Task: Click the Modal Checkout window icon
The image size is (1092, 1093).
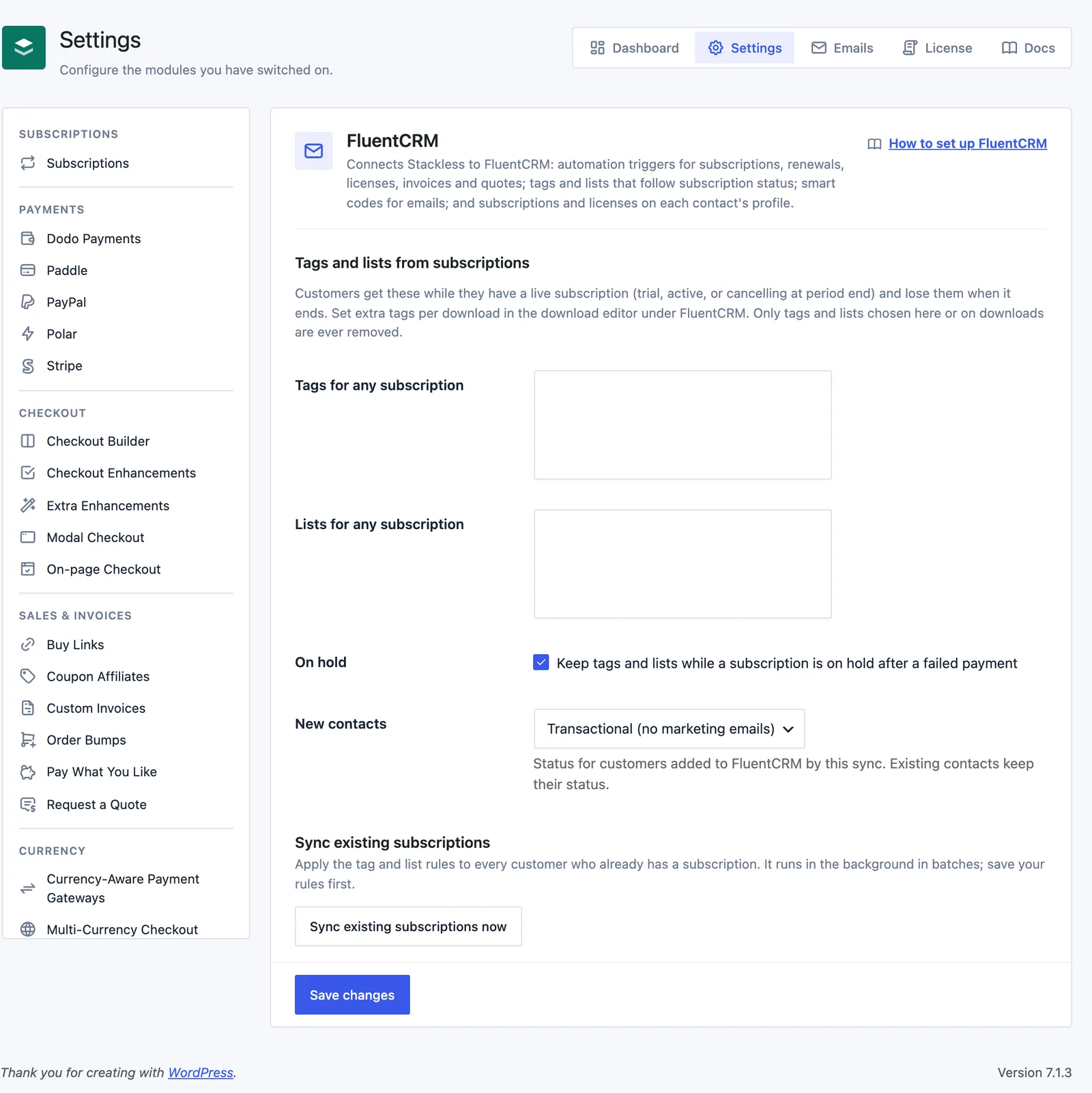Action: coord(28,537)
